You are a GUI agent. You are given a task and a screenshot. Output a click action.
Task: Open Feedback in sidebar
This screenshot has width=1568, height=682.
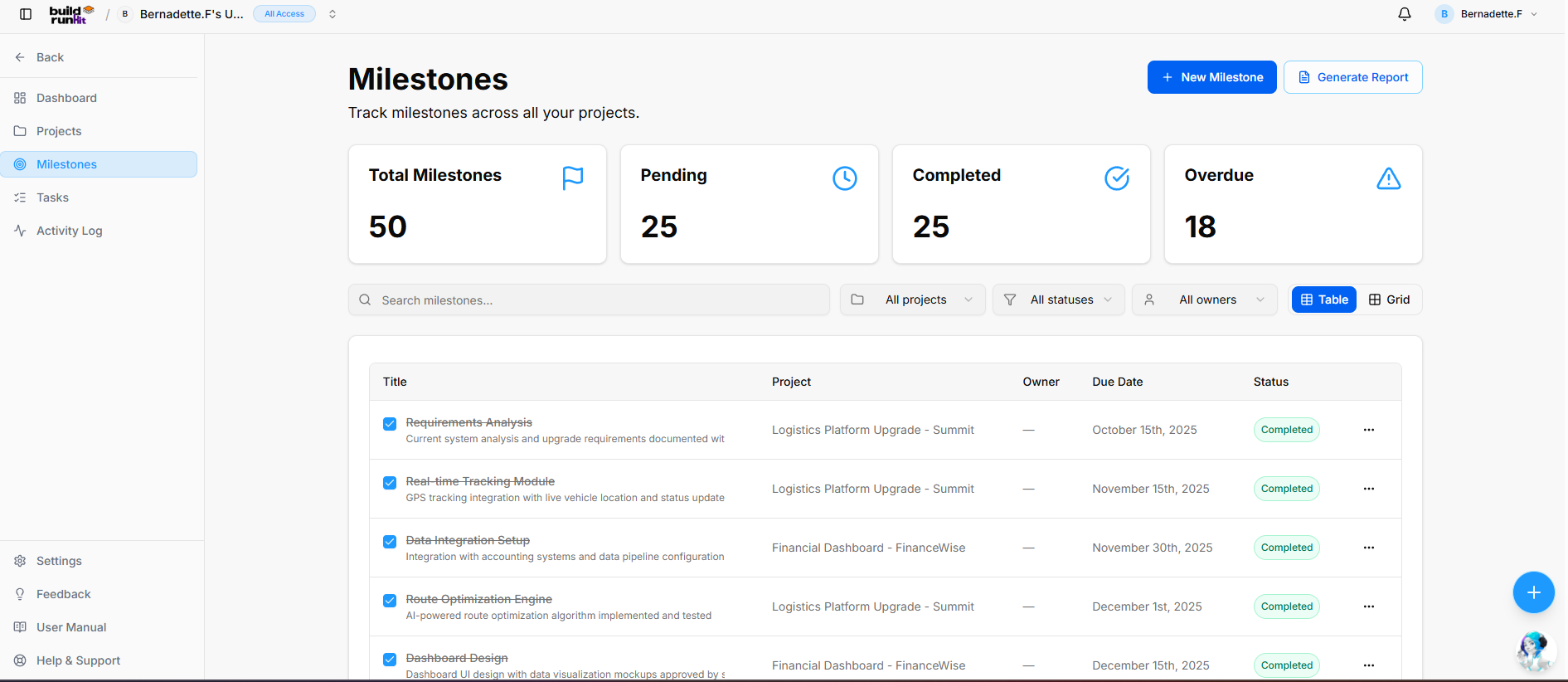pos(99,594)
